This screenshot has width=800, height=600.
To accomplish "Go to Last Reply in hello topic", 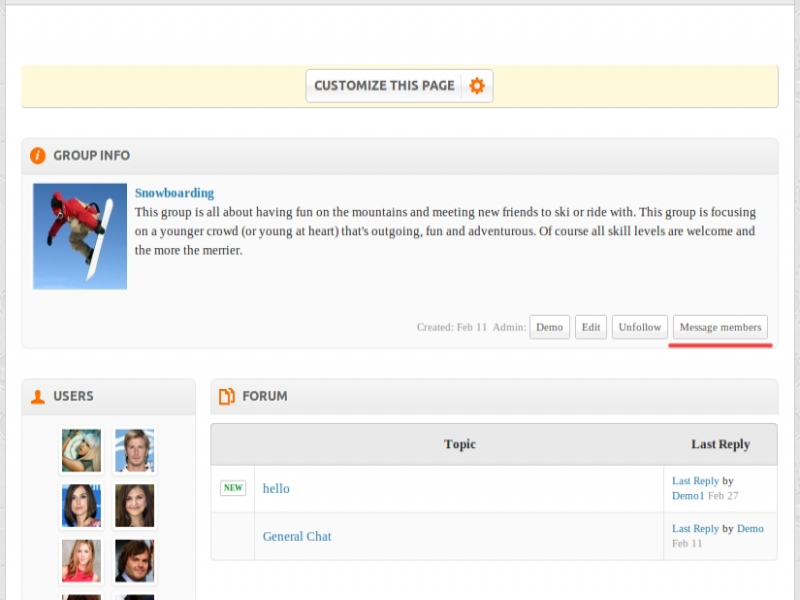I will (x=695, y=481).
